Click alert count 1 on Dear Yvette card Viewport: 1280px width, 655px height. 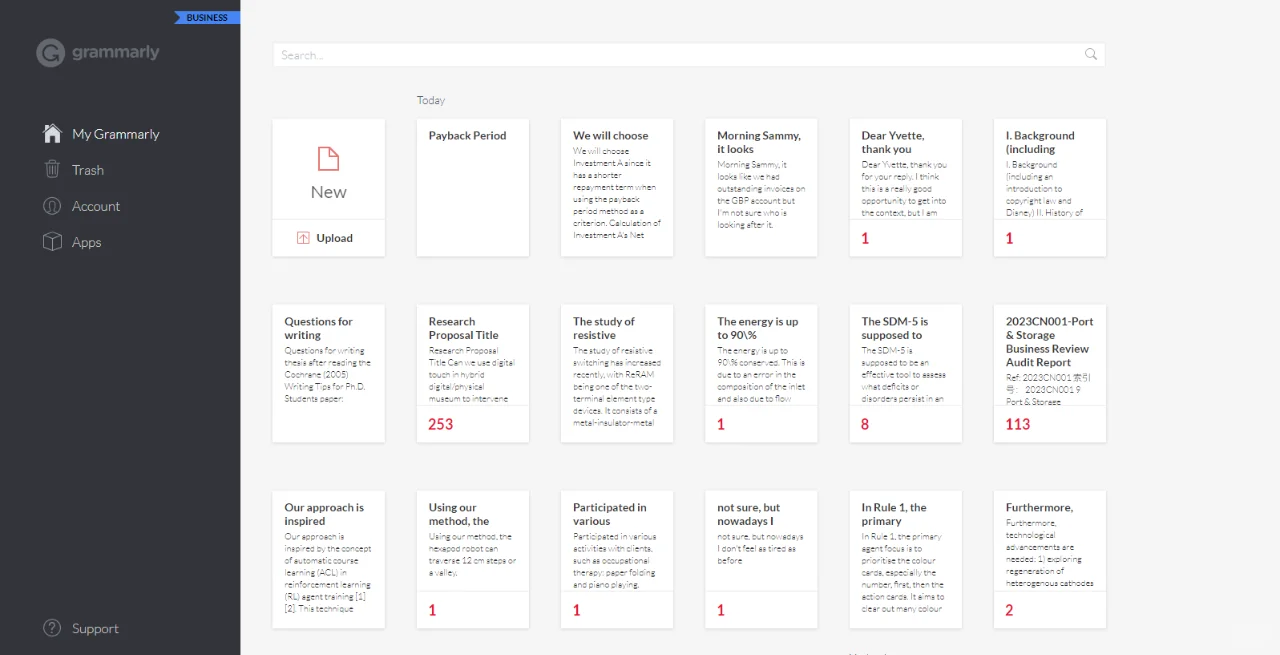pyautogui.click(x=865, y=238)
